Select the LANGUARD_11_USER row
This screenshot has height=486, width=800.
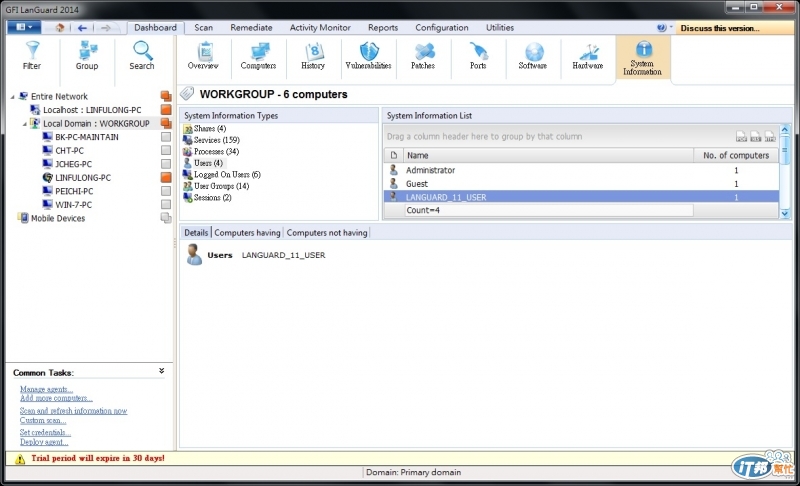click(x=581, y=197)
